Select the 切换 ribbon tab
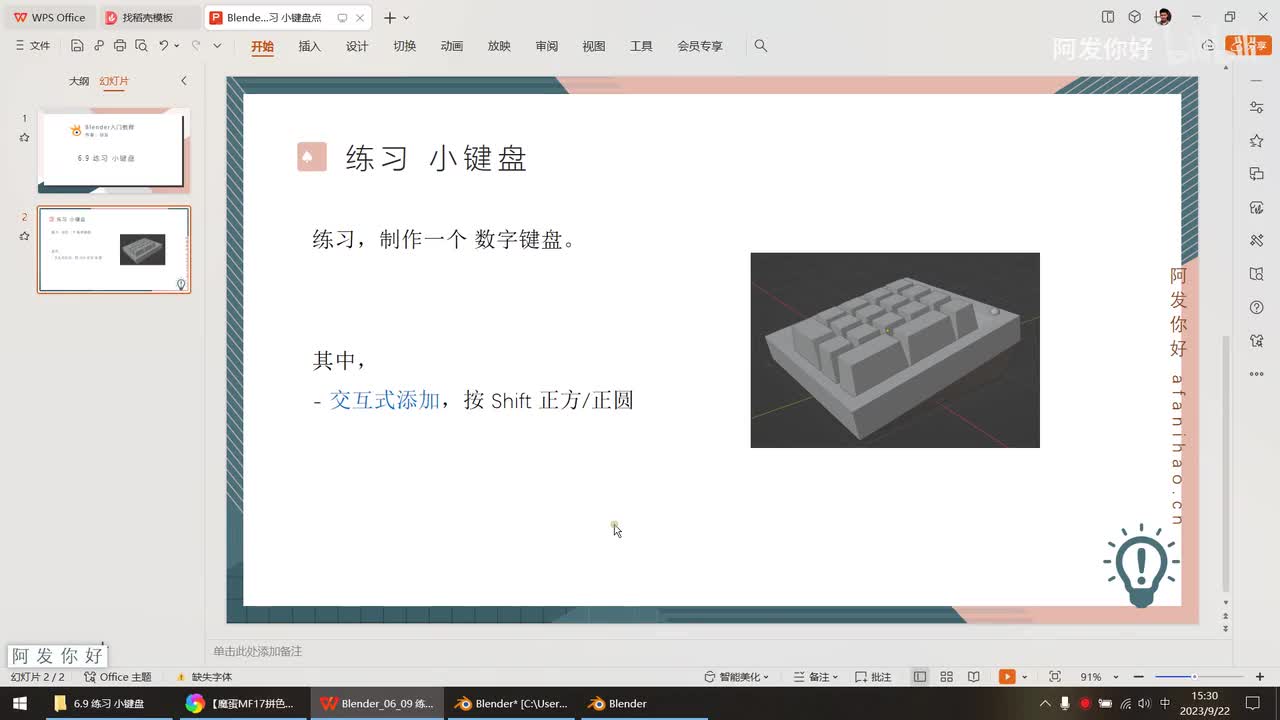1280x720 pixels. click(x=404, y=46)
